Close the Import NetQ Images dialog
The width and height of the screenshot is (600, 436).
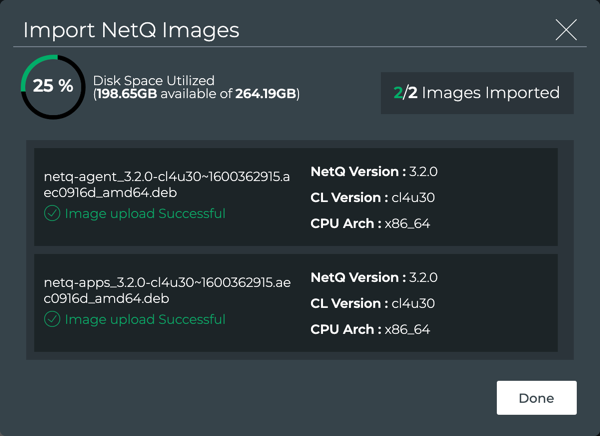click(566, 30)
